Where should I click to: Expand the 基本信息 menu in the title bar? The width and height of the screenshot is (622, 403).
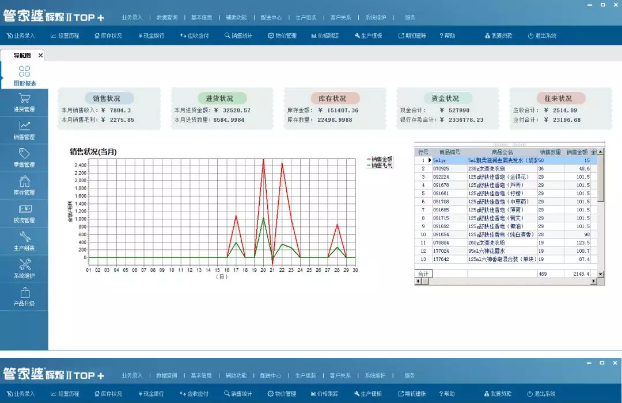202,18
